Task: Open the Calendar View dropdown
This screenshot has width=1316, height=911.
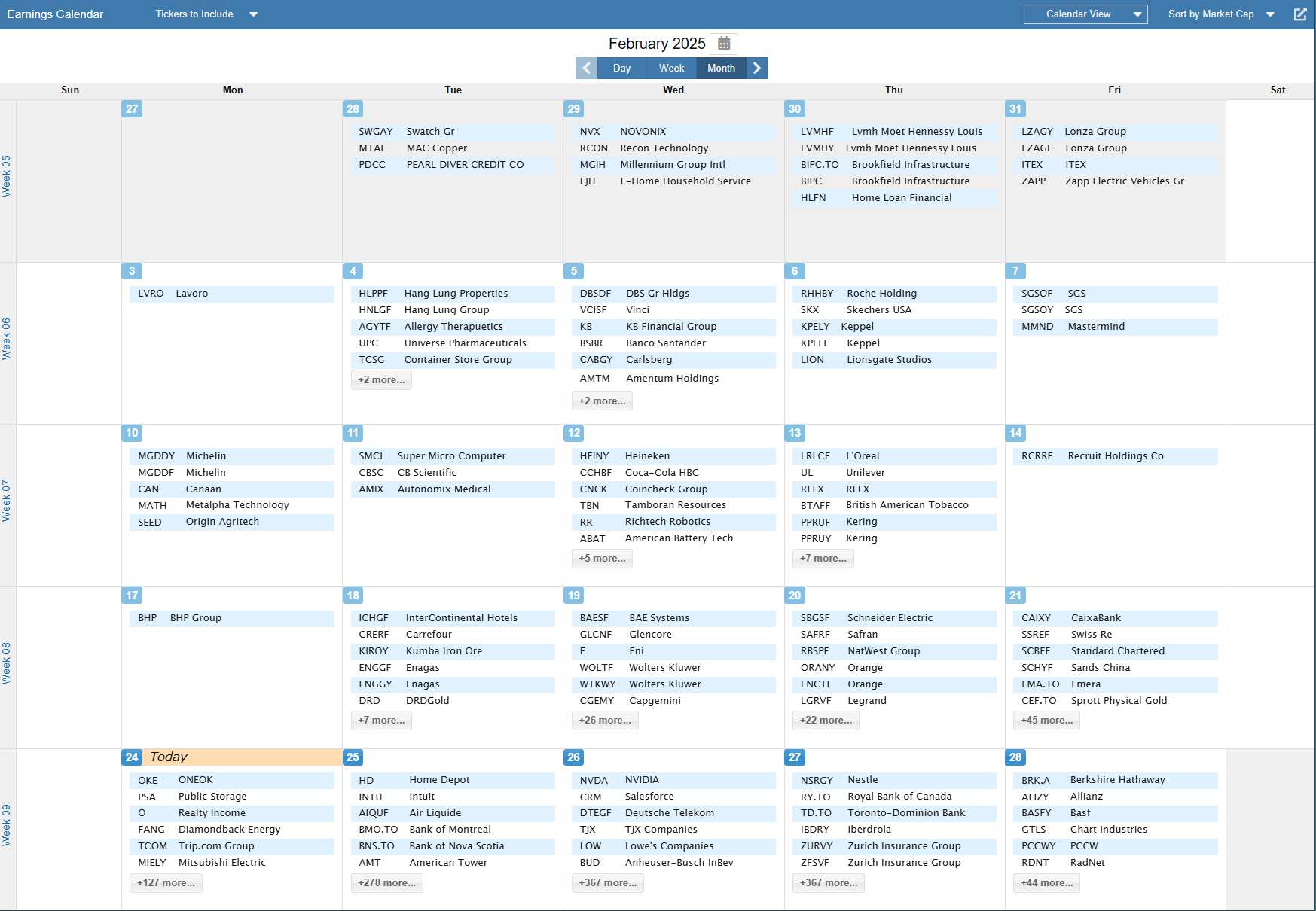Action: click(x=1085, y=14)
